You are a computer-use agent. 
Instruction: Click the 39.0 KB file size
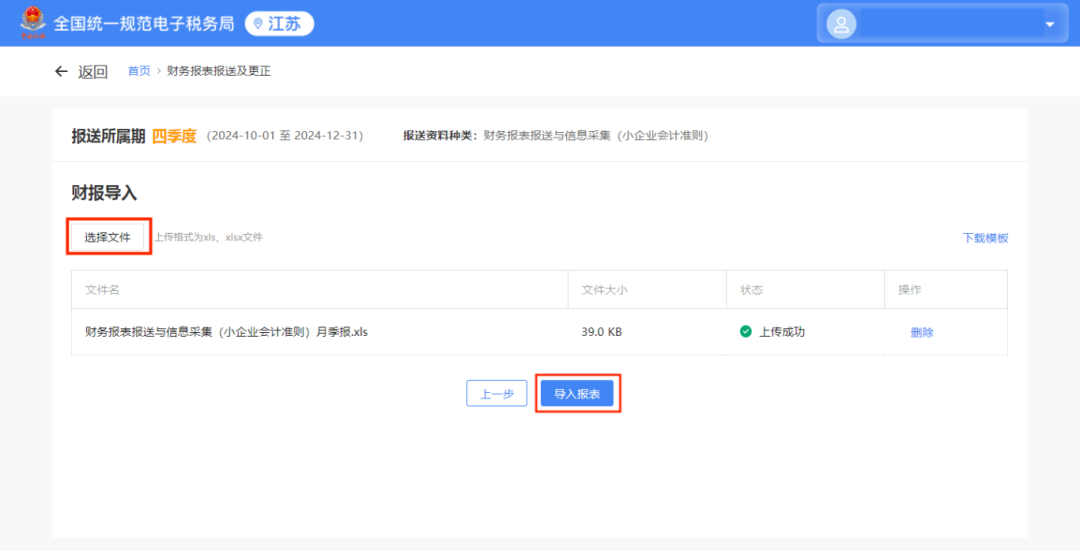click(x=601, y=332)
